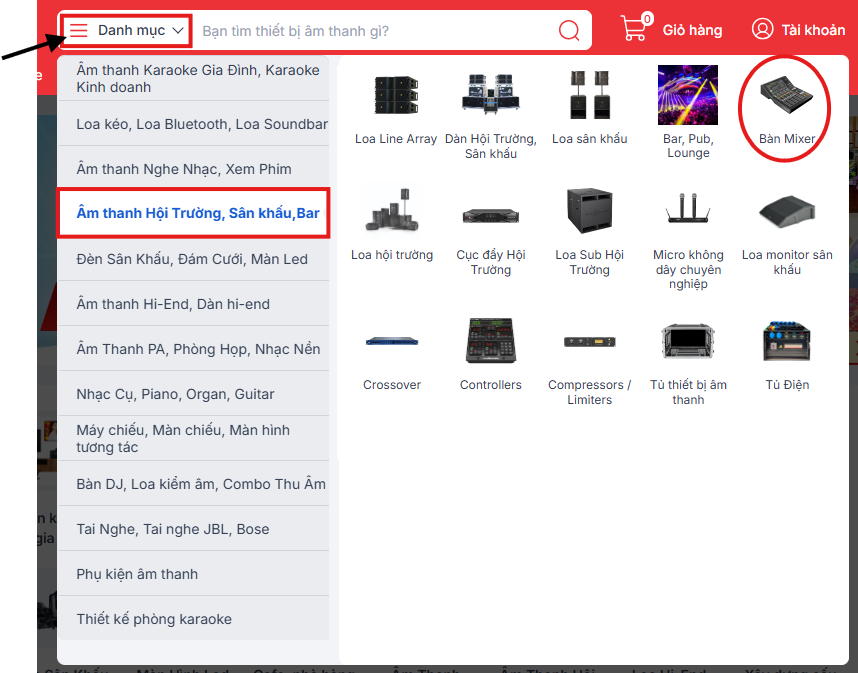Click the Thiết kế phòng karaoke link

pyautogui.click(x=154, y=619)
